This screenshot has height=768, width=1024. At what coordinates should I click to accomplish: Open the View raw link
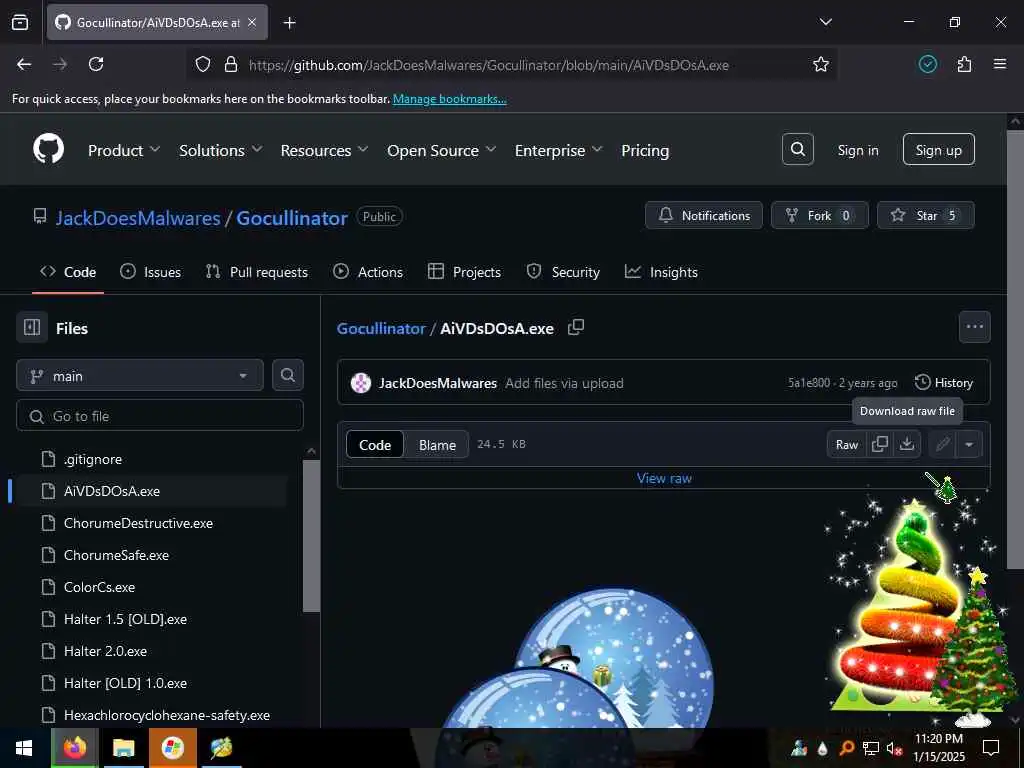tap(664, 478)
